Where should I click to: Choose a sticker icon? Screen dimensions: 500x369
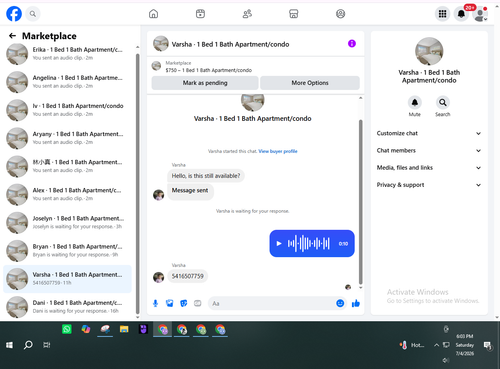click(x=184, y=303)
